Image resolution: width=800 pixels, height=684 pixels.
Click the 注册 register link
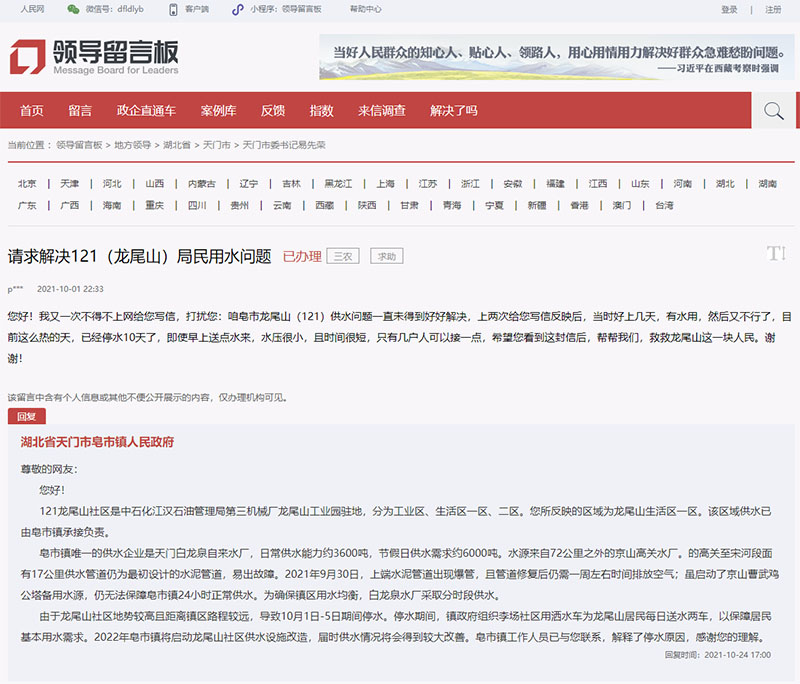773,9
